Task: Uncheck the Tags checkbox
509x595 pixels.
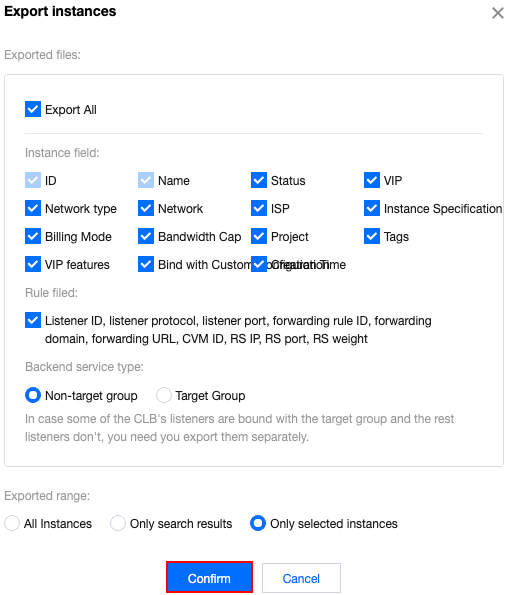Action: tap(372, 236)
